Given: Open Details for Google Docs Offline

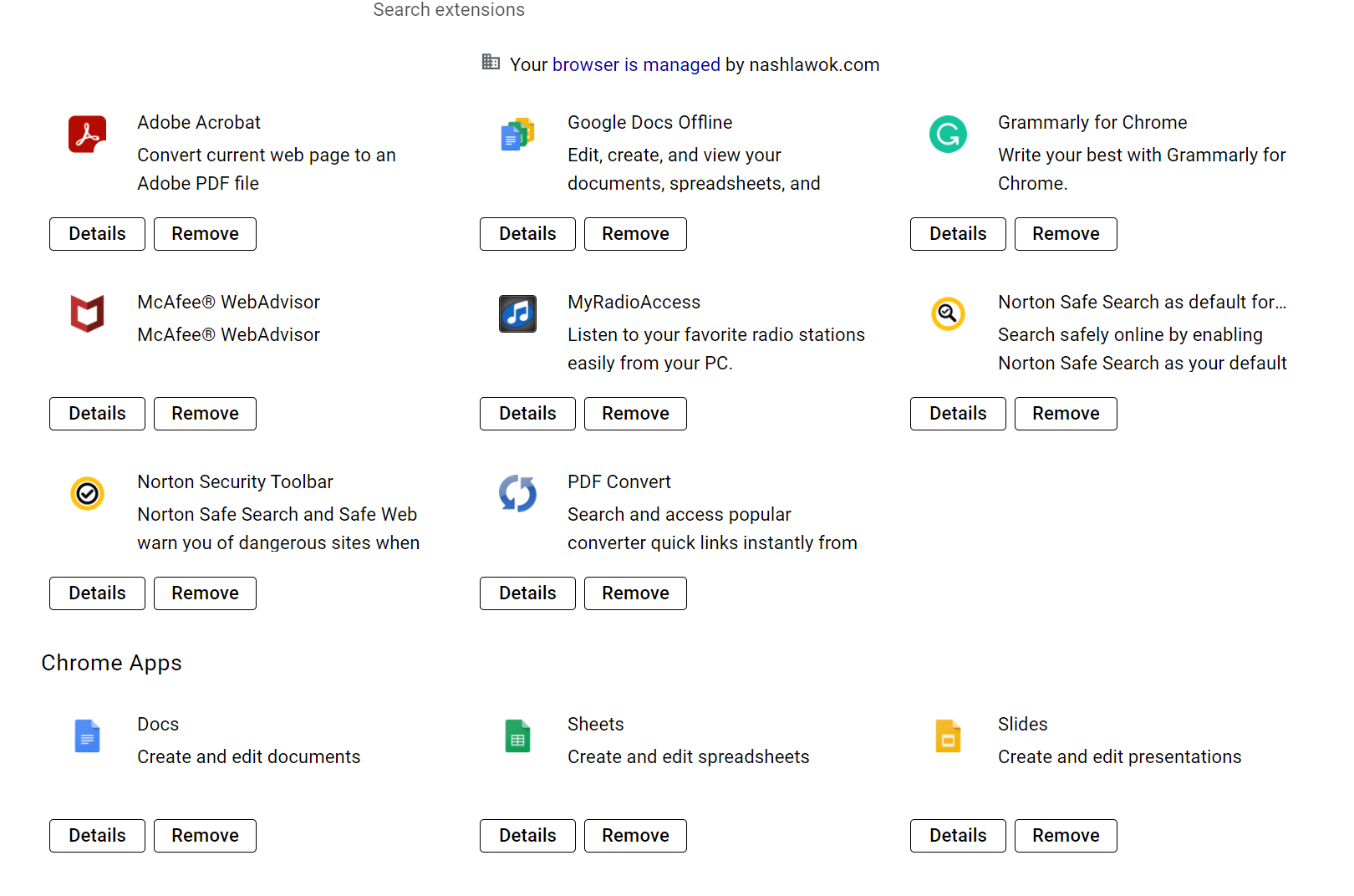Looking at the screenshot, I should pos(527,234).
